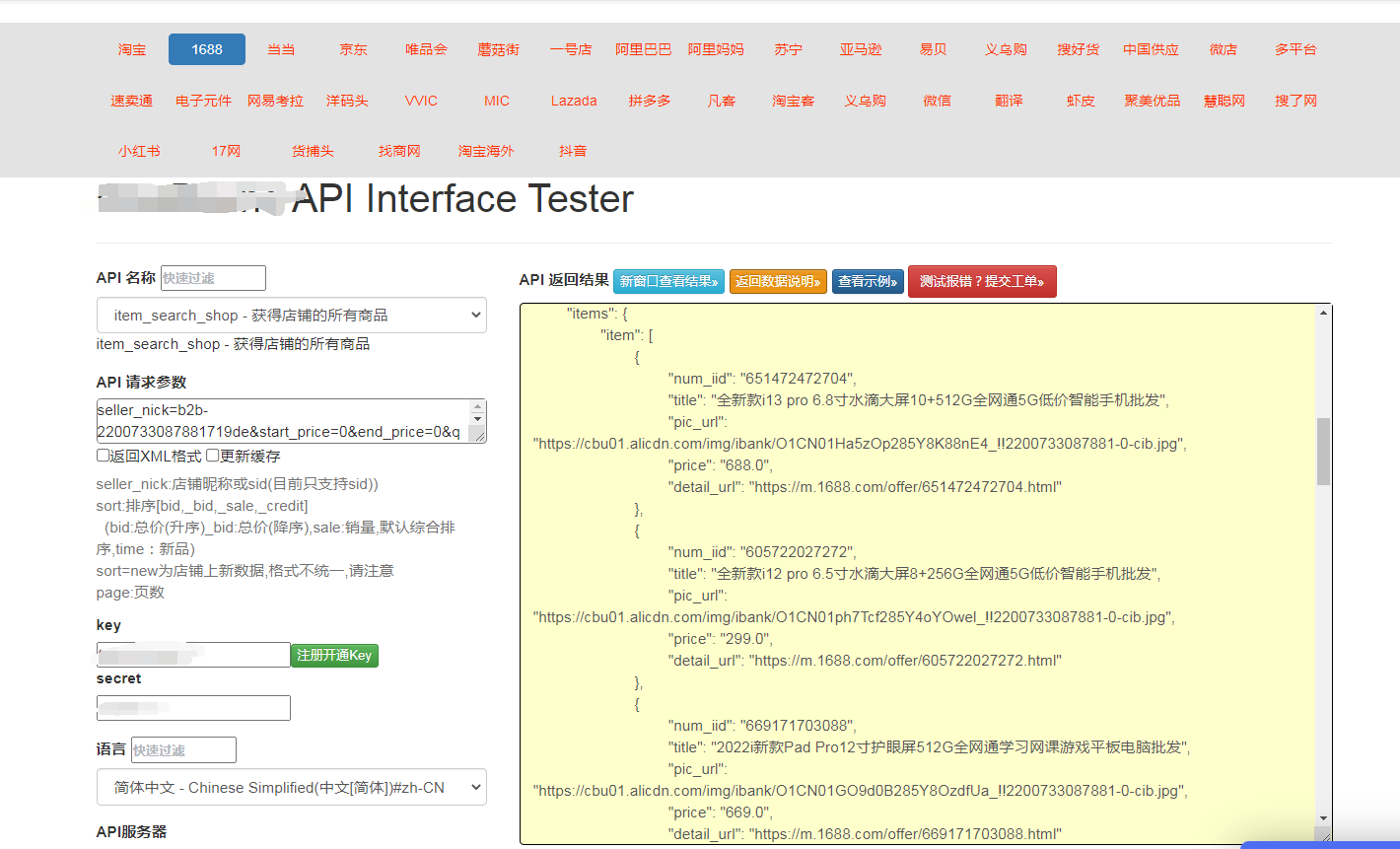Screen dimensions: 1400x849
Task: Switch to the 速卖通 tab
Action: (132, 101)
